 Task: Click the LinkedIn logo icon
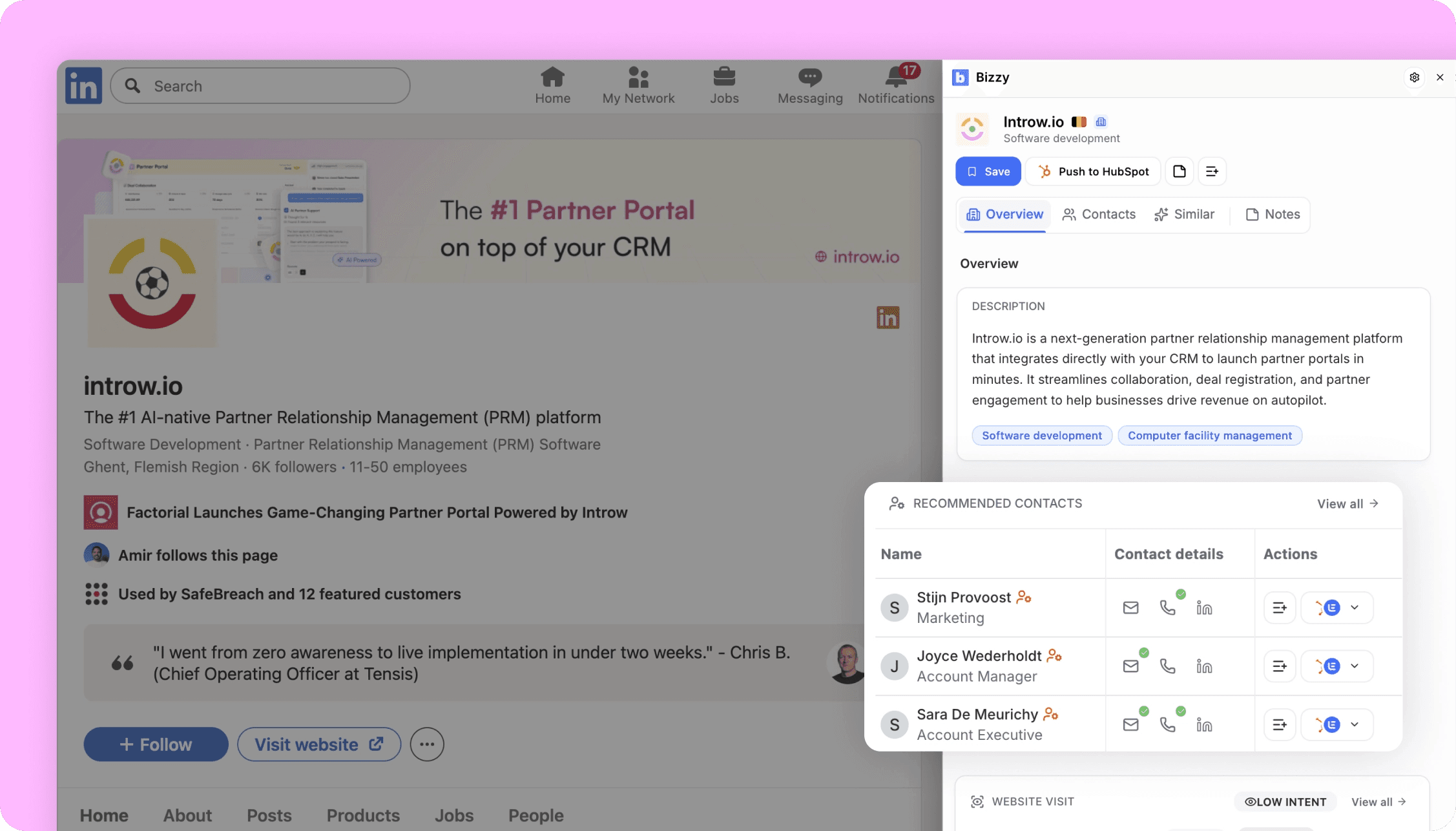point(83,85)
